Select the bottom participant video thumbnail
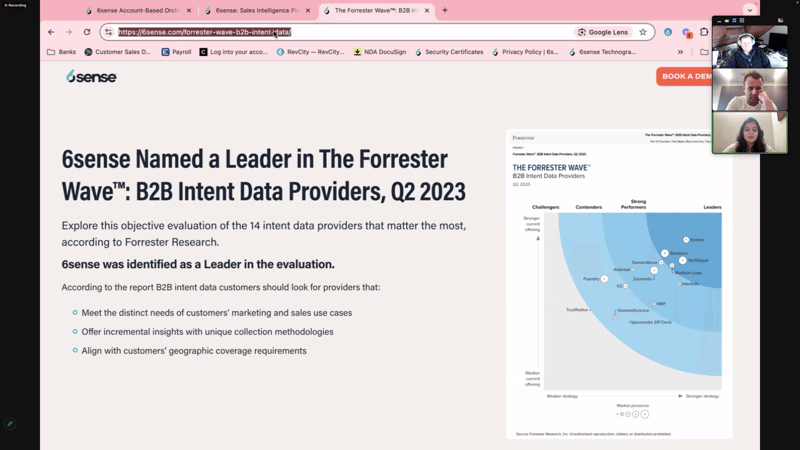This screenshot has height=450, width=800. coord(749,133)
